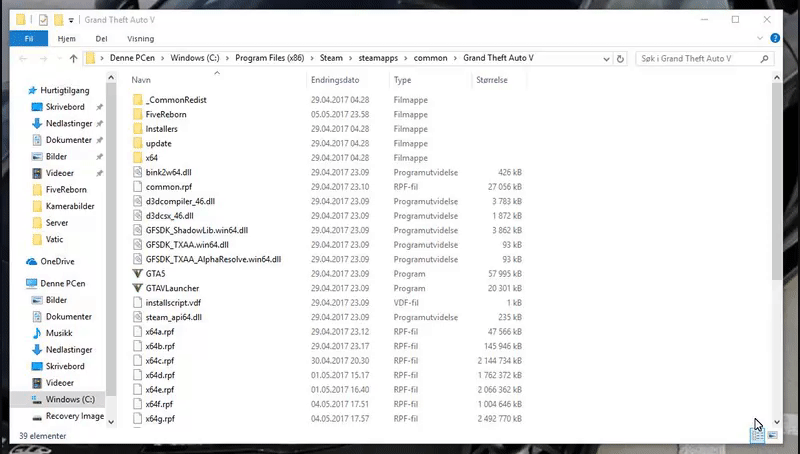
Task: Refresh the Grand Theft Auto V folder
Action: tap(620, 59)
